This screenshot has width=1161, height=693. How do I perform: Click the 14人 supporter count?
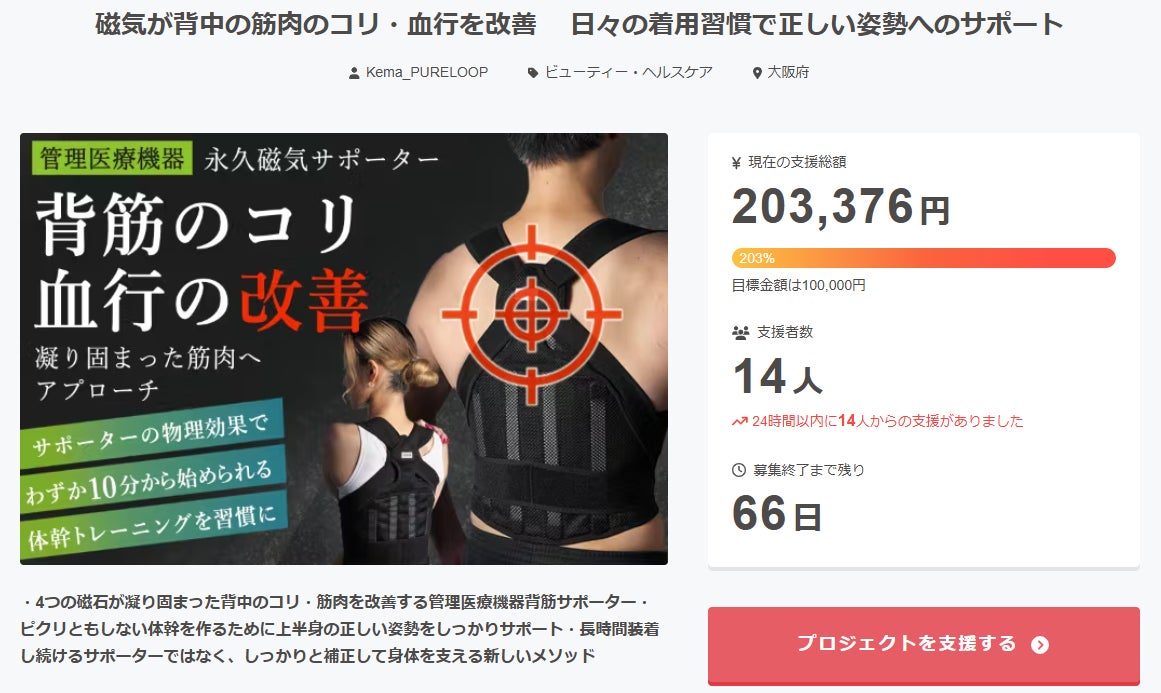click(x=777, y=377)
